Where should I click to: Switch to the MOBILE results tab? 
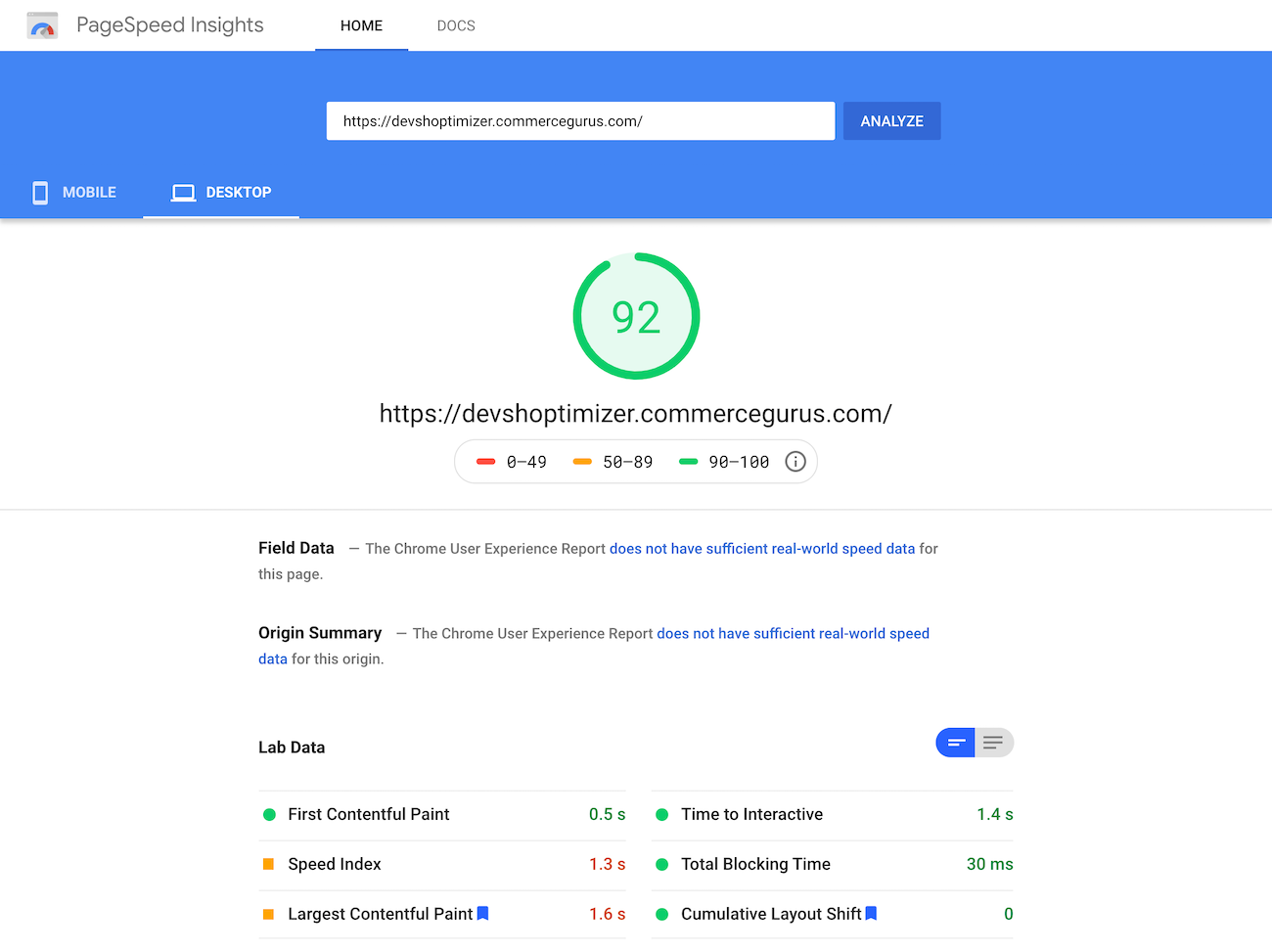click(73, 193)
